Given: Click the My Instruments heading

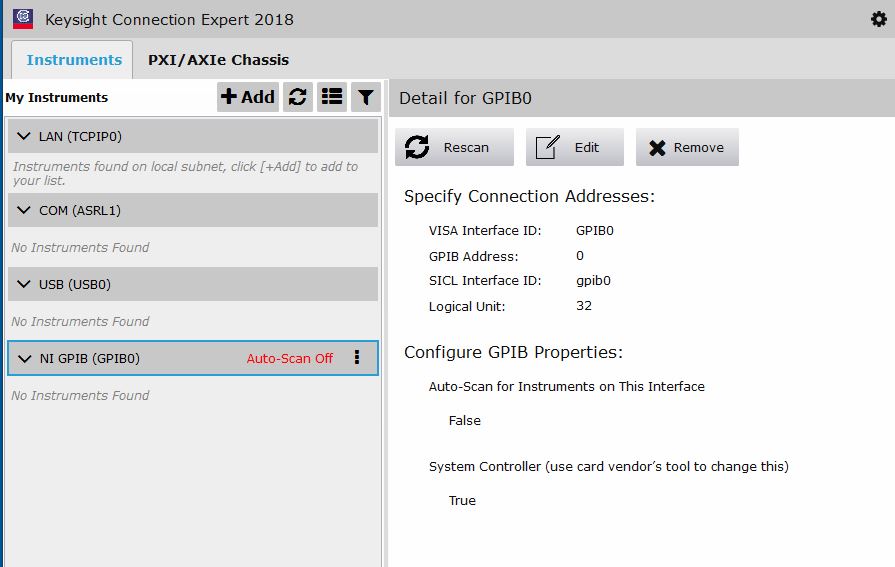Looking at the screenshot, I should [57, 98].
